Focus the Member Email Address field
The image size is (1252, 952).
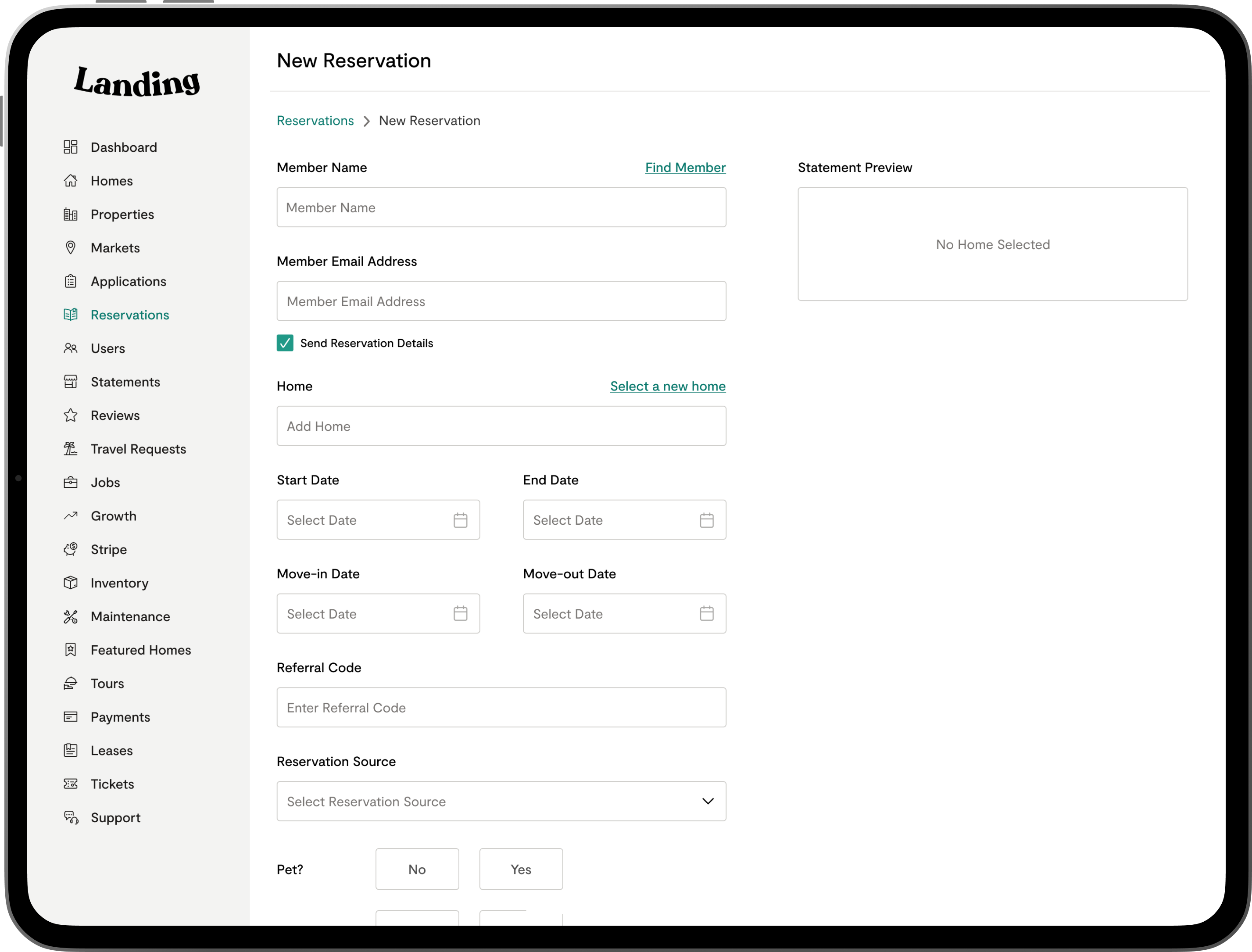pyautogui.click(x=501, y=301)
